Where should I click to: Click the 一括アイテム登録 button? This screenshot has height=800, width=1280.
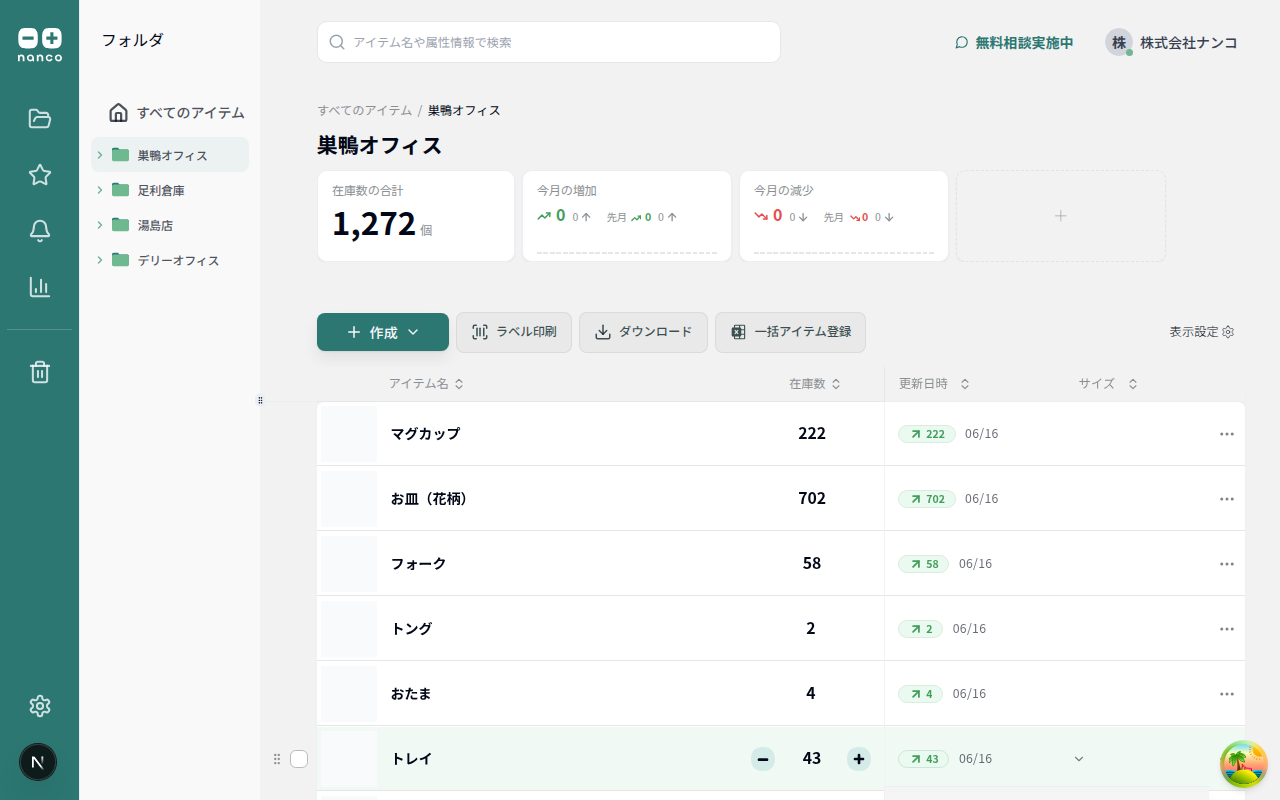[790, 332]
